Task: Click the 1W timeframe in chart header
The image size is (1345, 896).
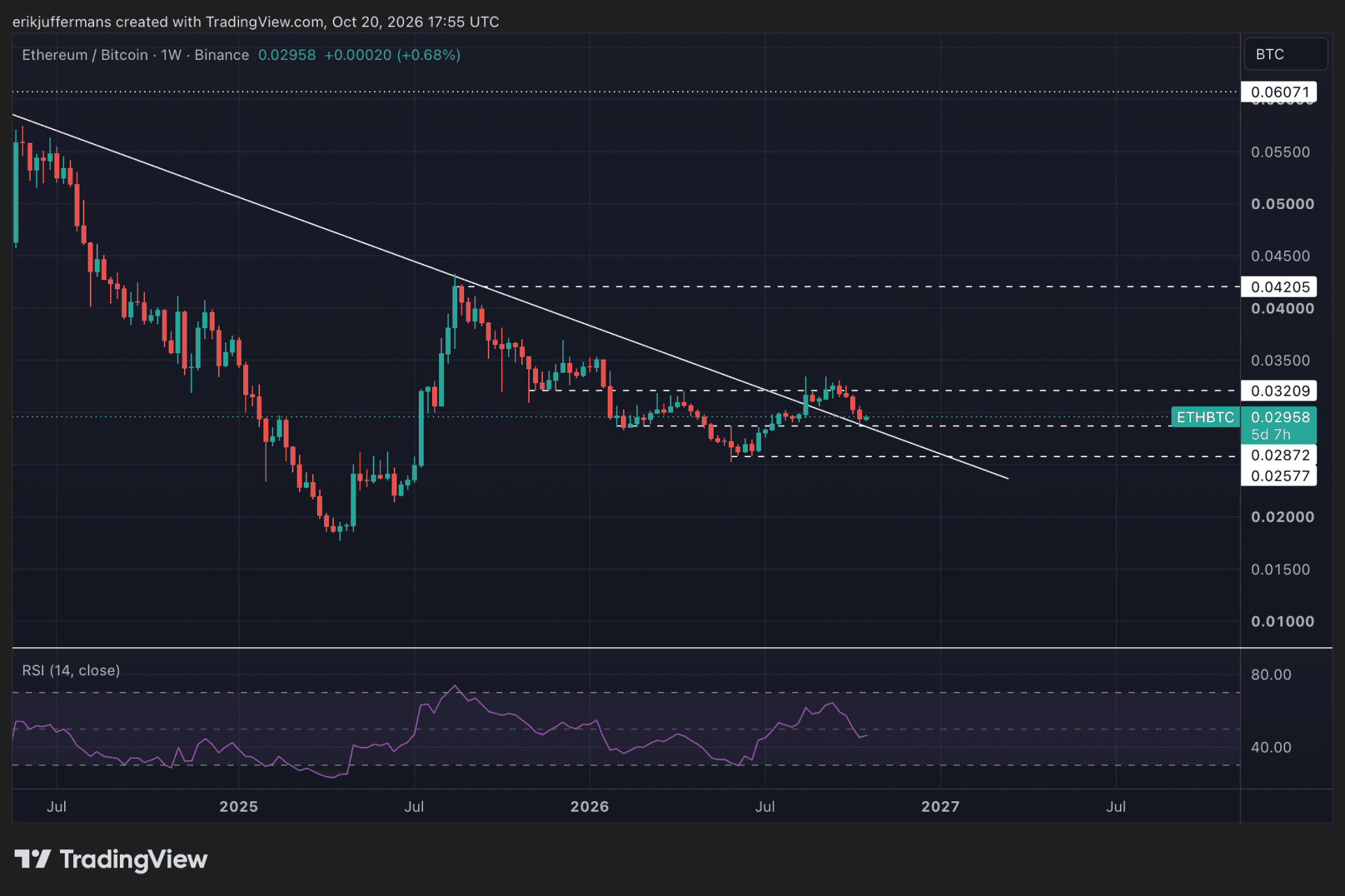Action: point(171,55)
